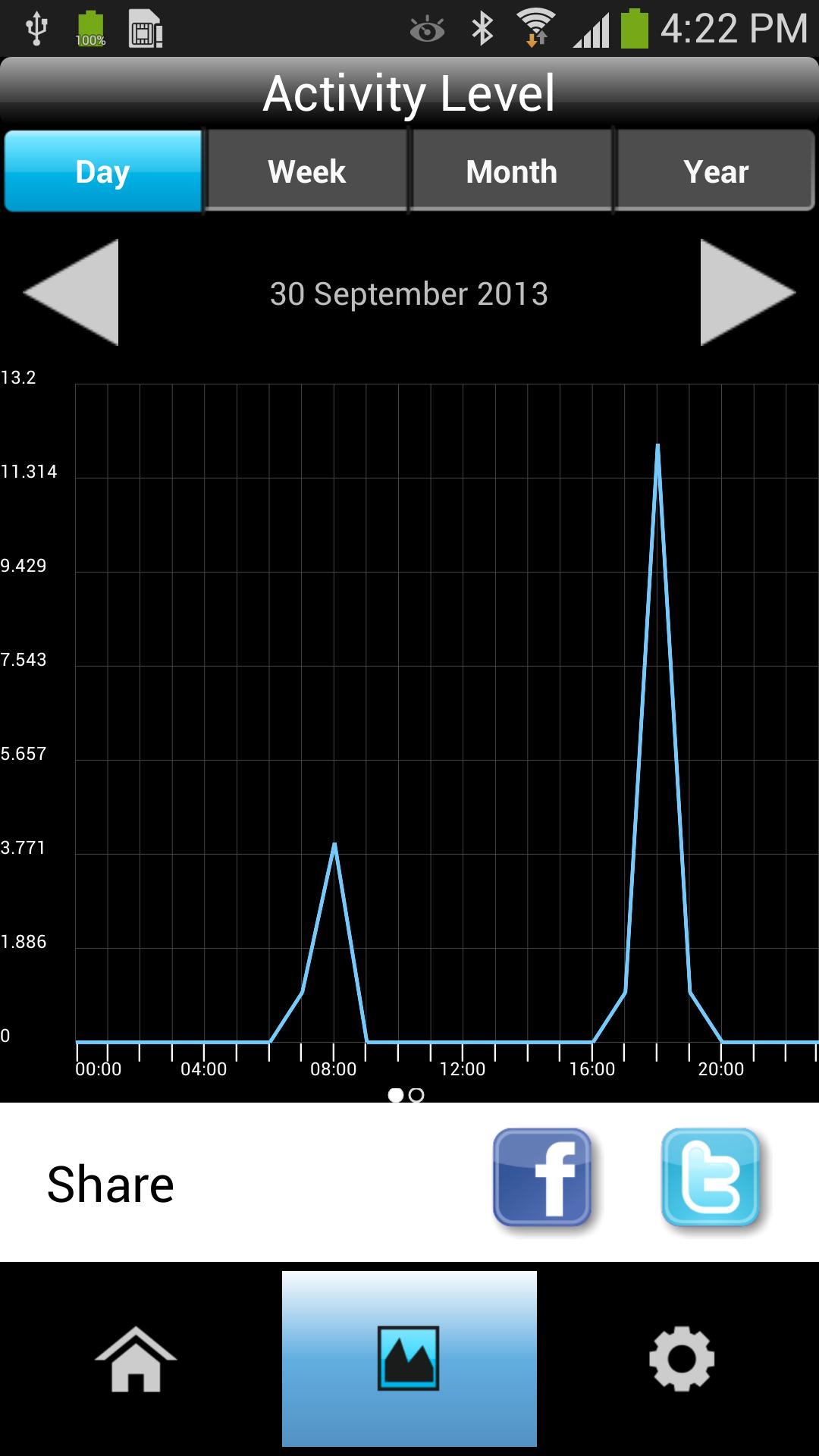Switch to the Month view

click(512, 171)
